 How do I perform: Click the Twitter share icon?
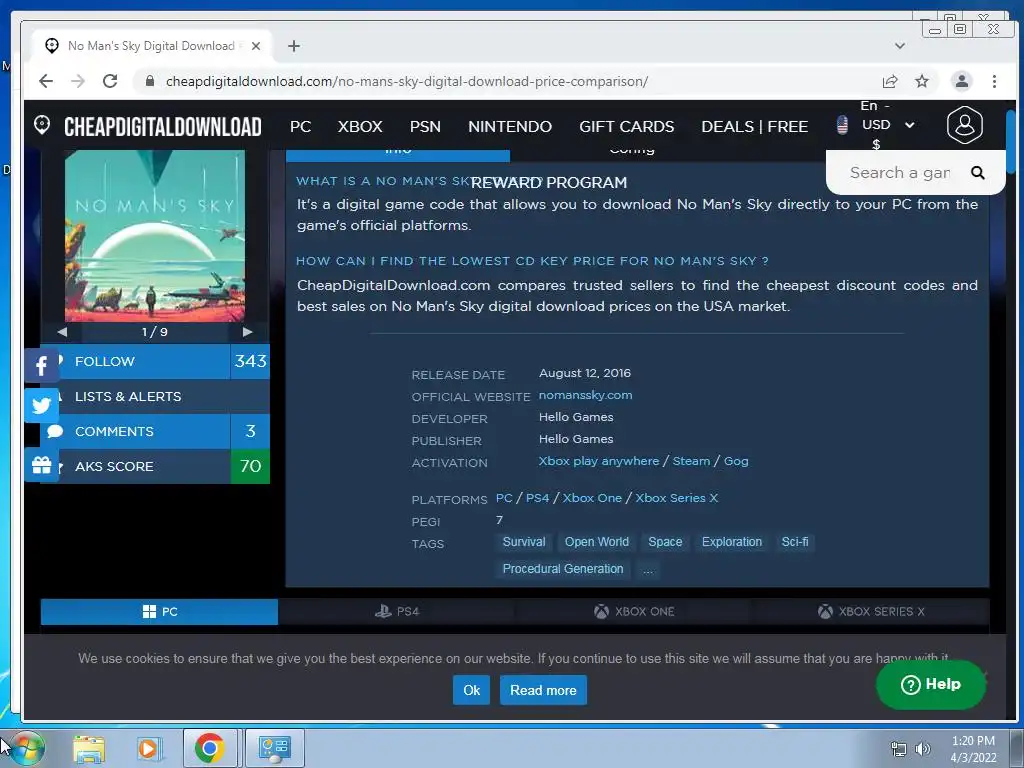point(41,406)
